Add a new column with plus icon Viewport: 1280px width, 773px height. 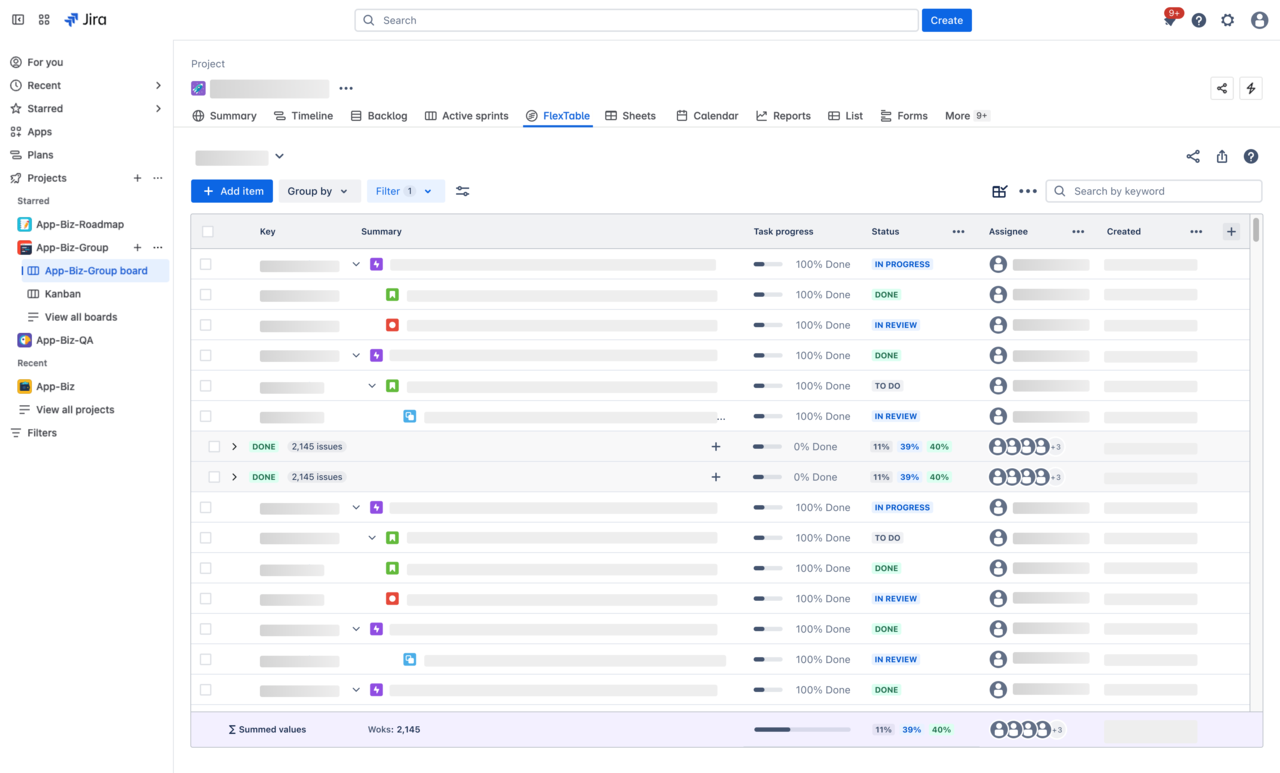point(1231,232)
